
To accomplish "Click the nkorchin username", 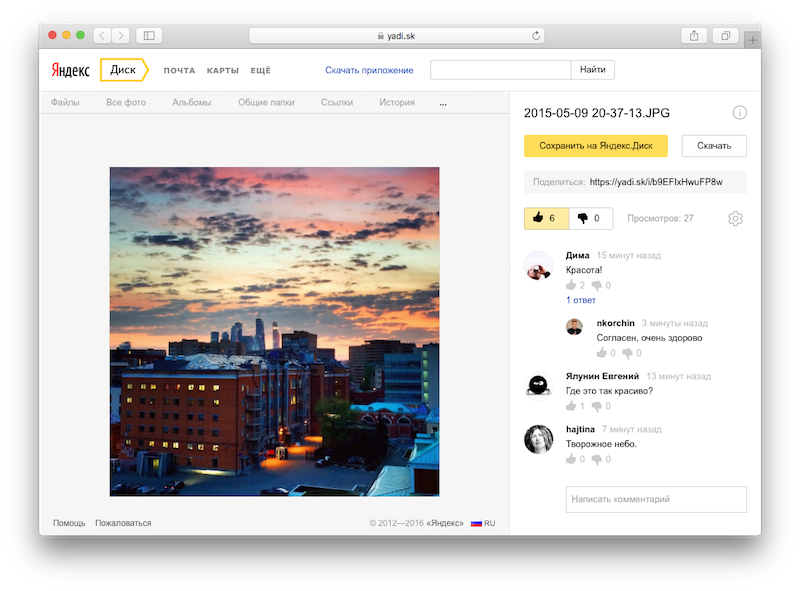I will point(615,323).
